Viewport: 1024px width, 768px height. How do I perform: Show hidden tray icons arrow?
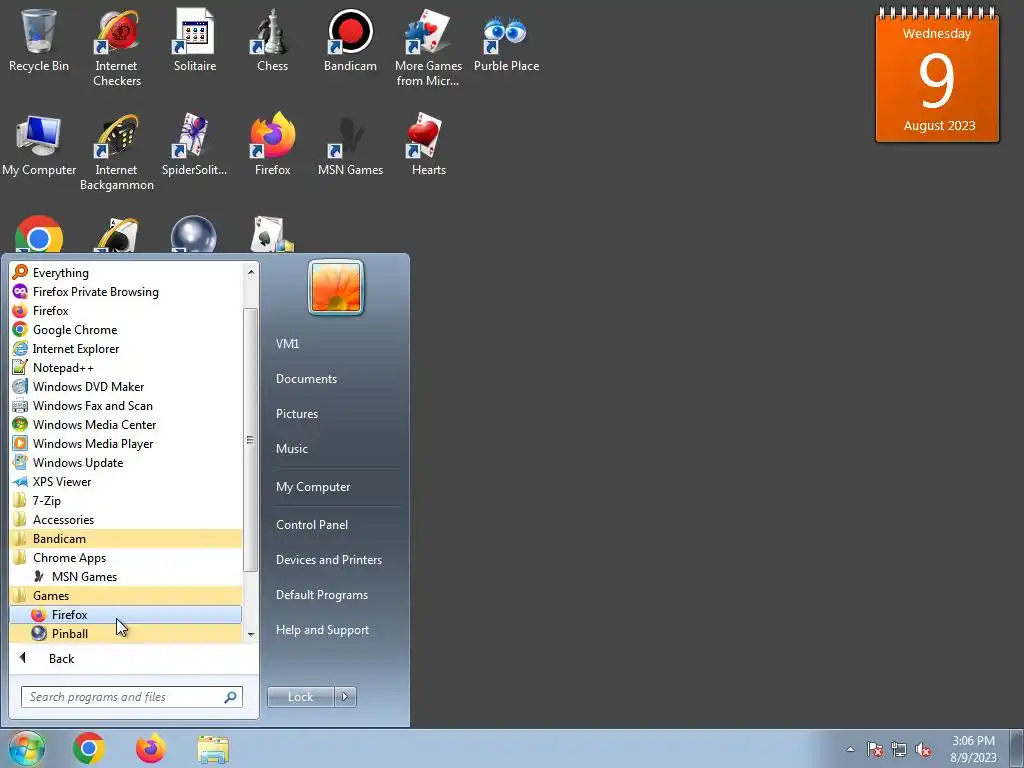coord(850,749)
